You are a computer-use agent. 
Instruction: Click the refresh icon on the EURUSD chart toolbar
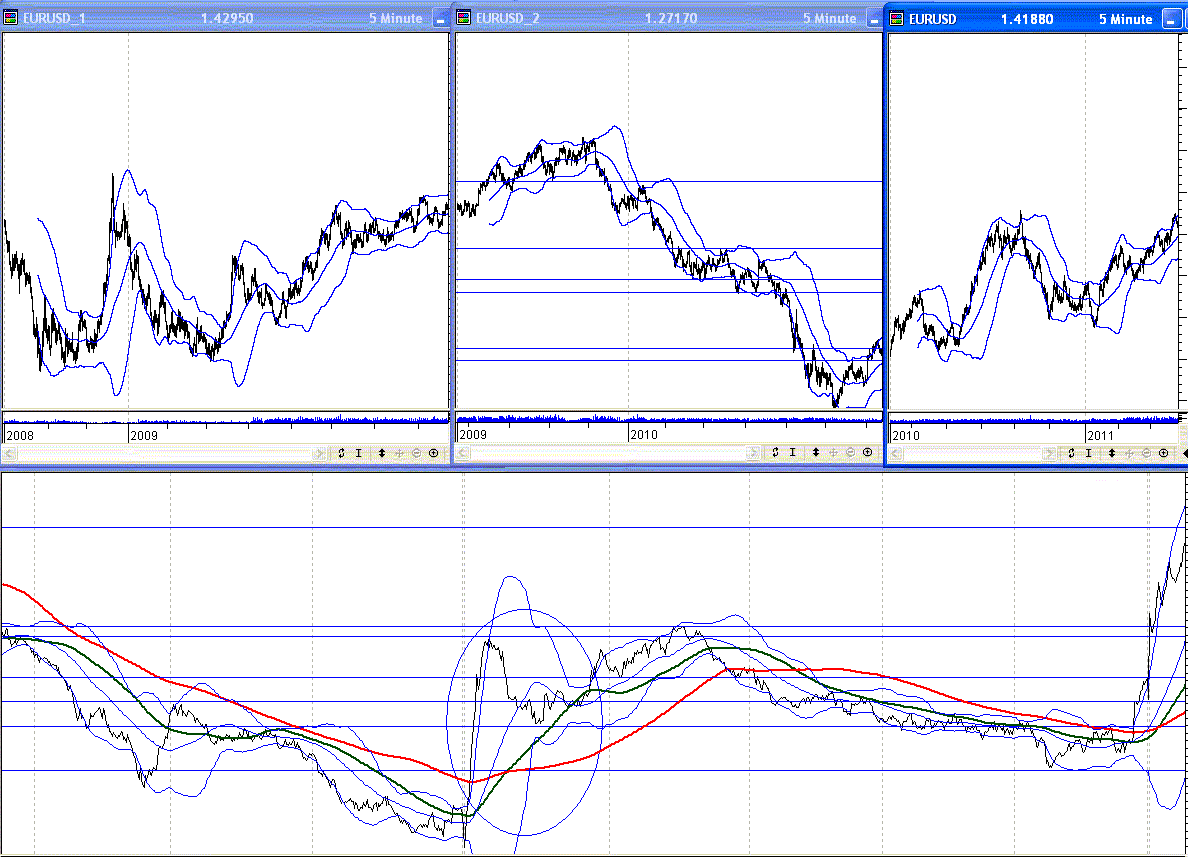(1071, 453)
